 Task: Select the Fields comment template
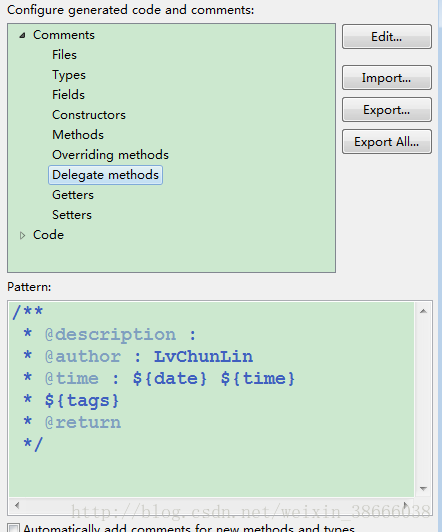click(68, 95)
